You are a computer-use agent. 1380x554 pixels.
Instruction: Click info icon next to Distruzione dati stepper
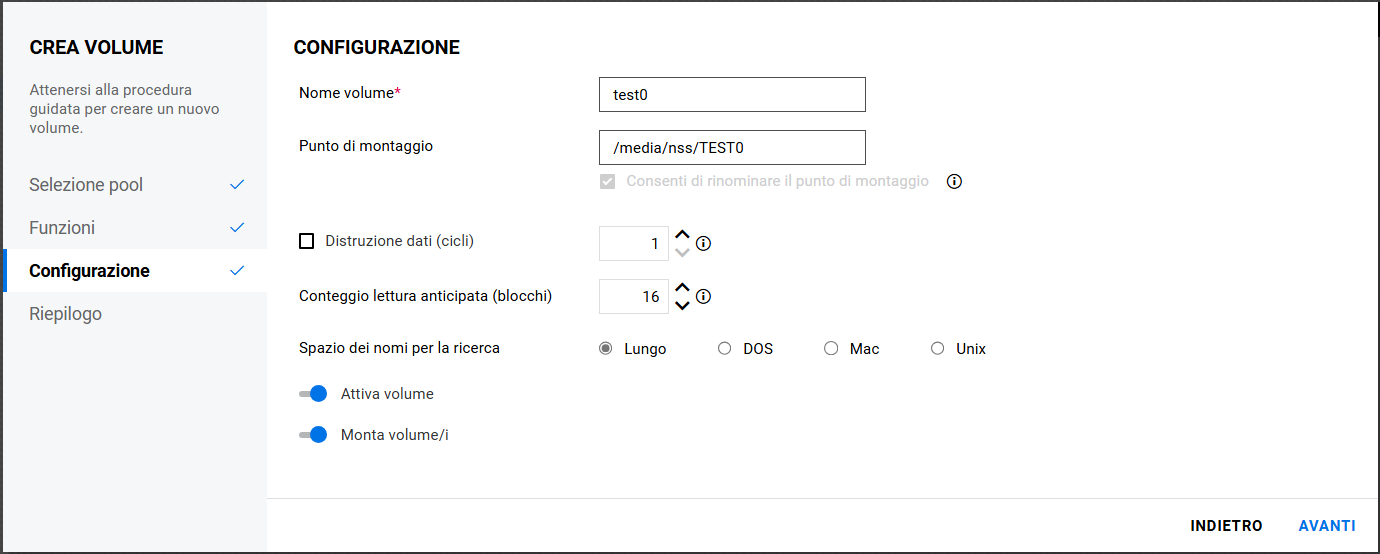[703, 243]
